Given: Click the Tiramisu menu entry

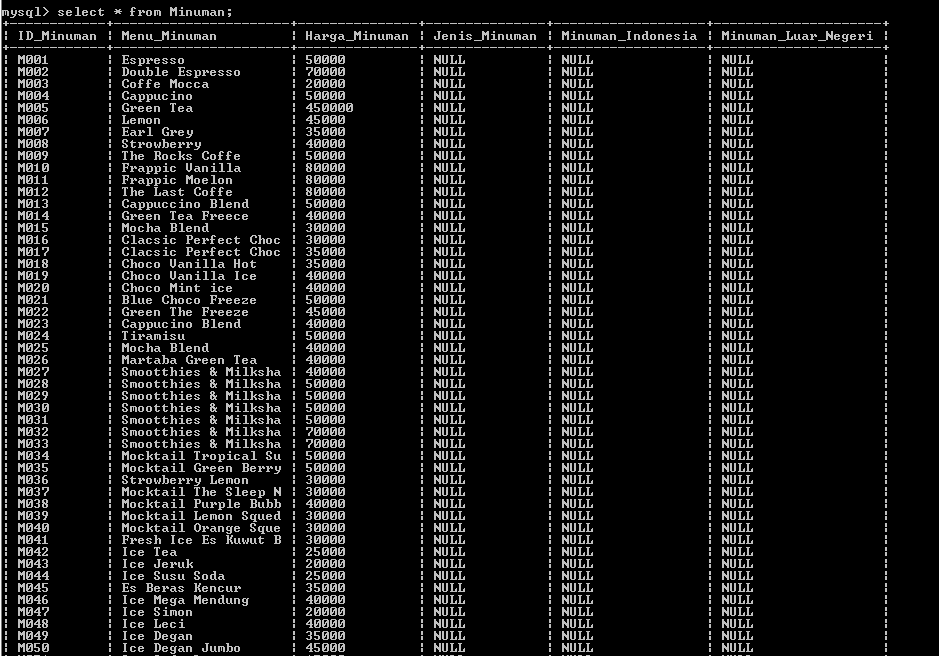Looking at the screenshot, I should click(153, 335).
